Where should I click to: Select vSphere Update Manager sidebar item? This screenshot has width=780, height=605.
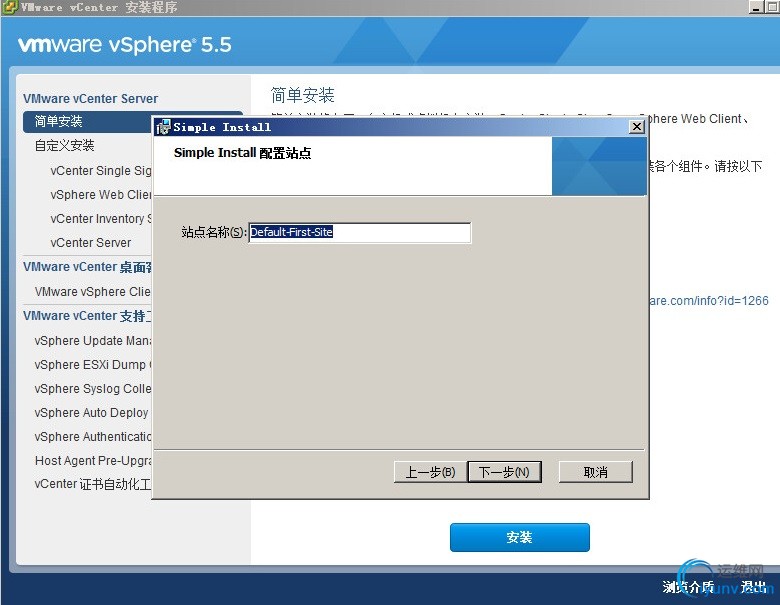pyautogui.click(x=92, y=341)
